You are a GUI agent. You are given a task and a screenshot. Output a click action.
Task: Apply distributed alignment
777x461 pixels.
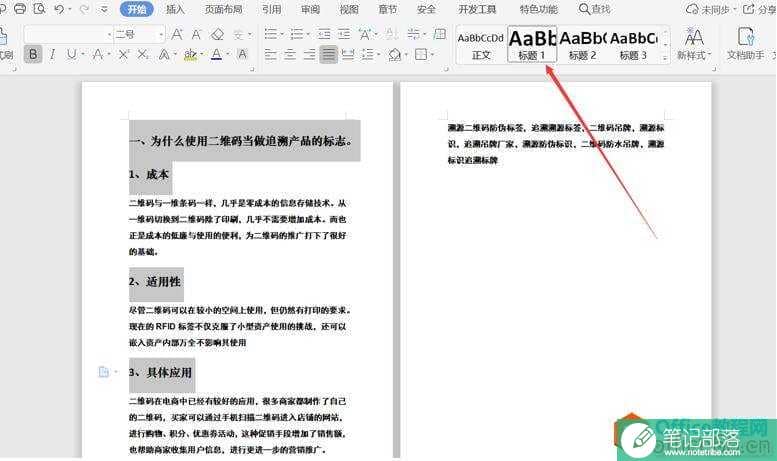click(x=348, y=54)
